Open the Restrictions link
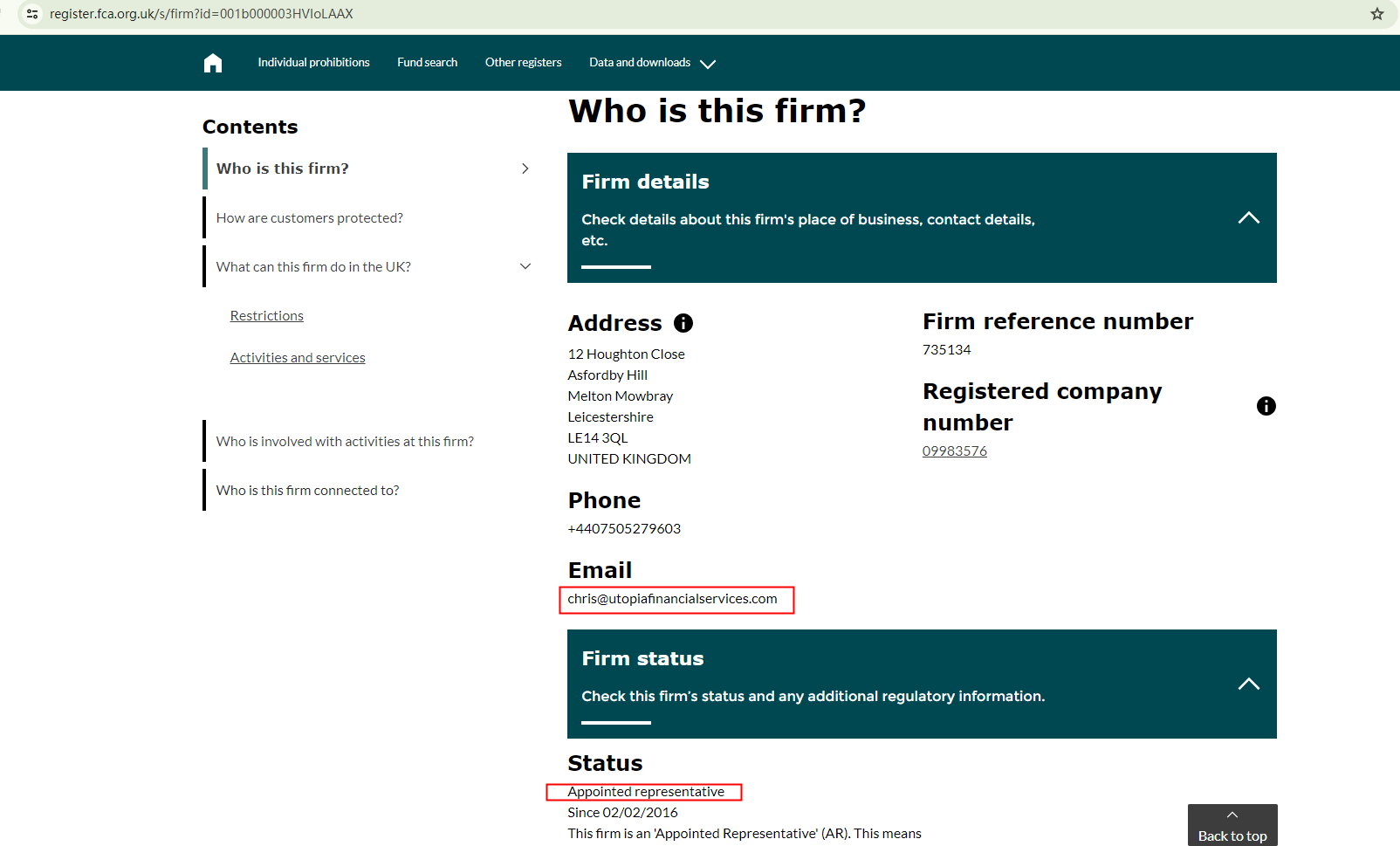 [266, 316]
